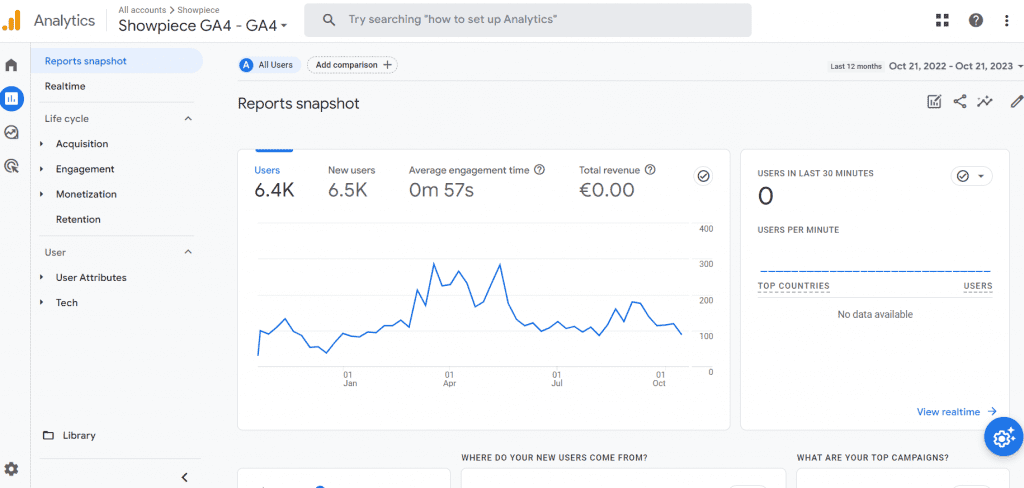Select the Reports icon in left rail

coord(12,99)
